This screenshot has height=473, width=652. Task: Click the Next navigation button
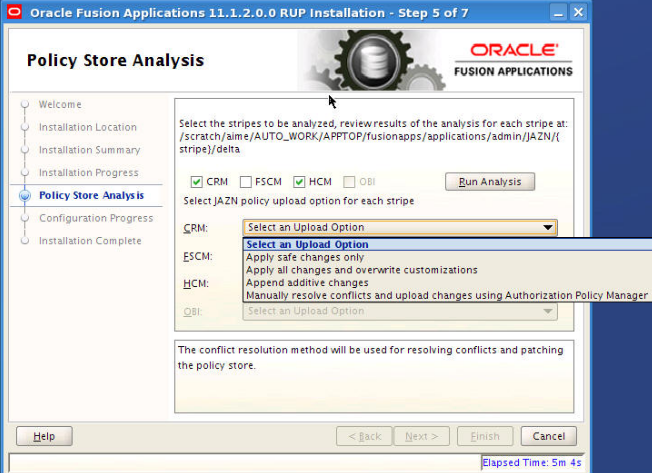click(422, 436)
